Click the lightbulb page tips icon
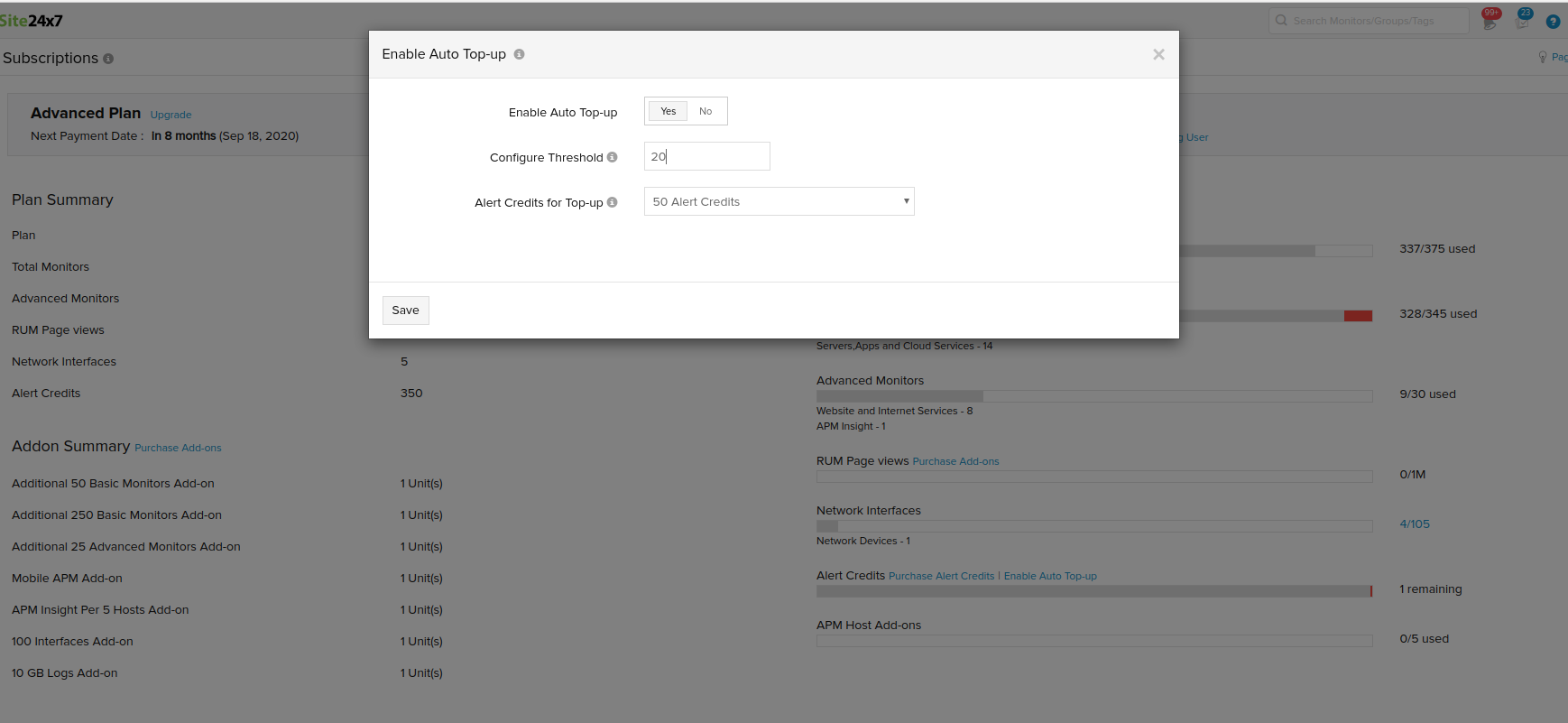Viewport: 1568px width, 723px height. pos(1543,57)
